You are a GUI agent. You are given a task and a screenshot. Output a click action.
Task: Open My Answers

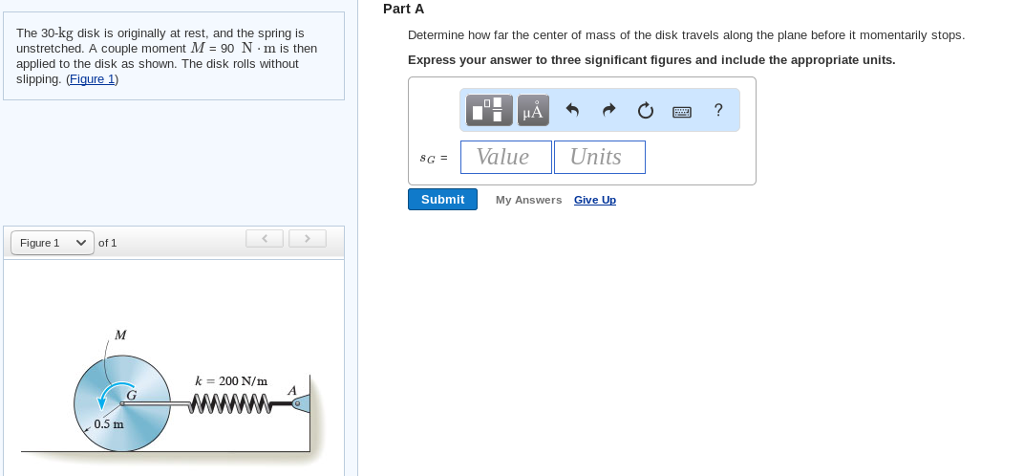coord(528,200)
